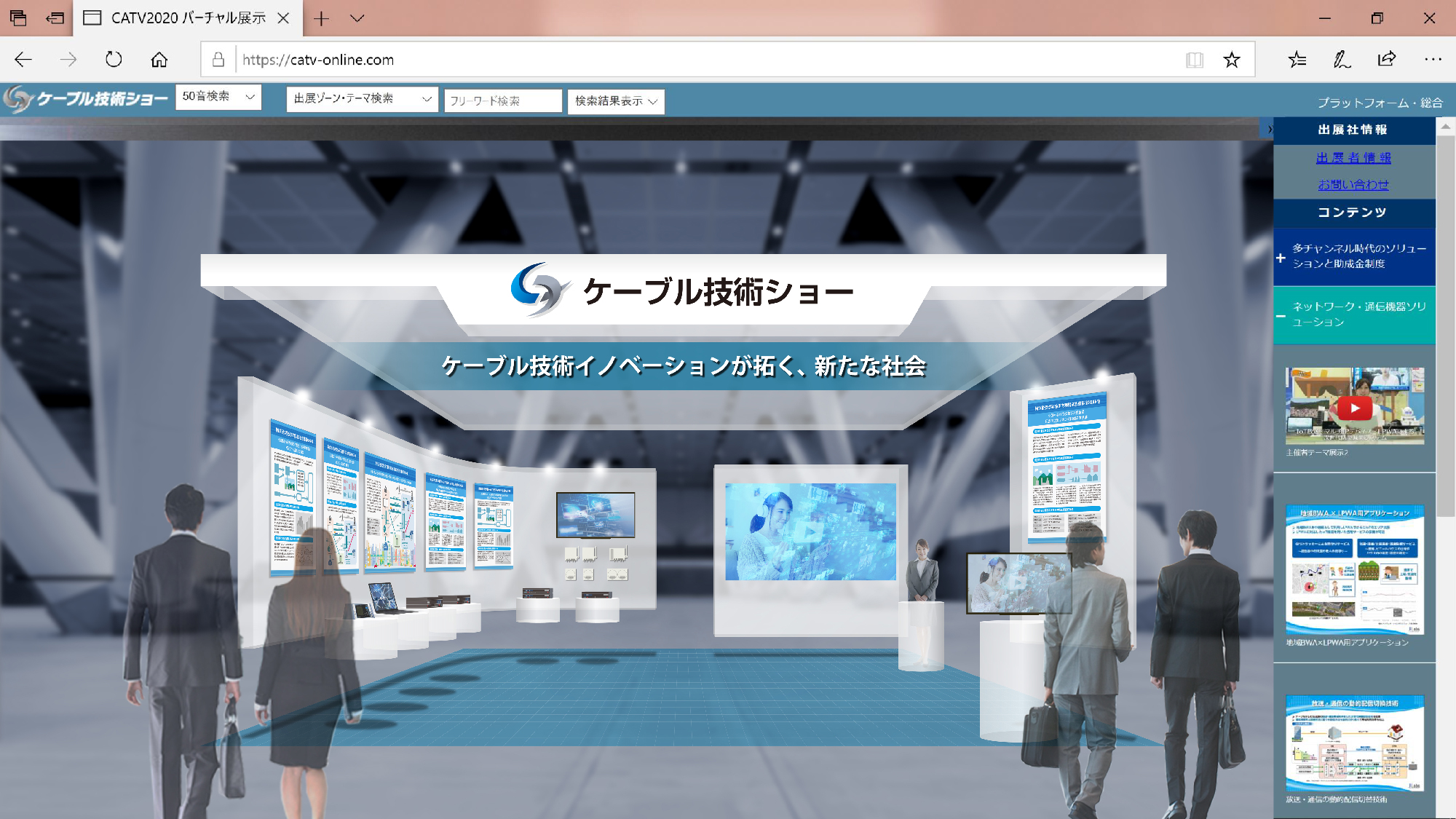Set these tabs aside icon
This screenshot has height=819, width=1456.
click(55, 18)
